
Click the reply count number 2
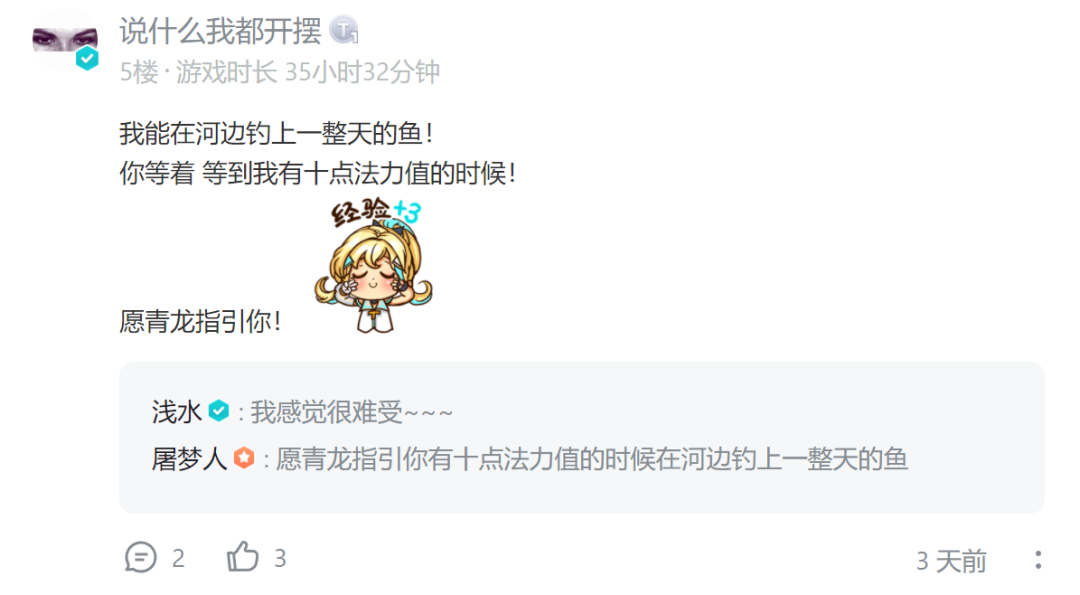(x=178, y=558)
